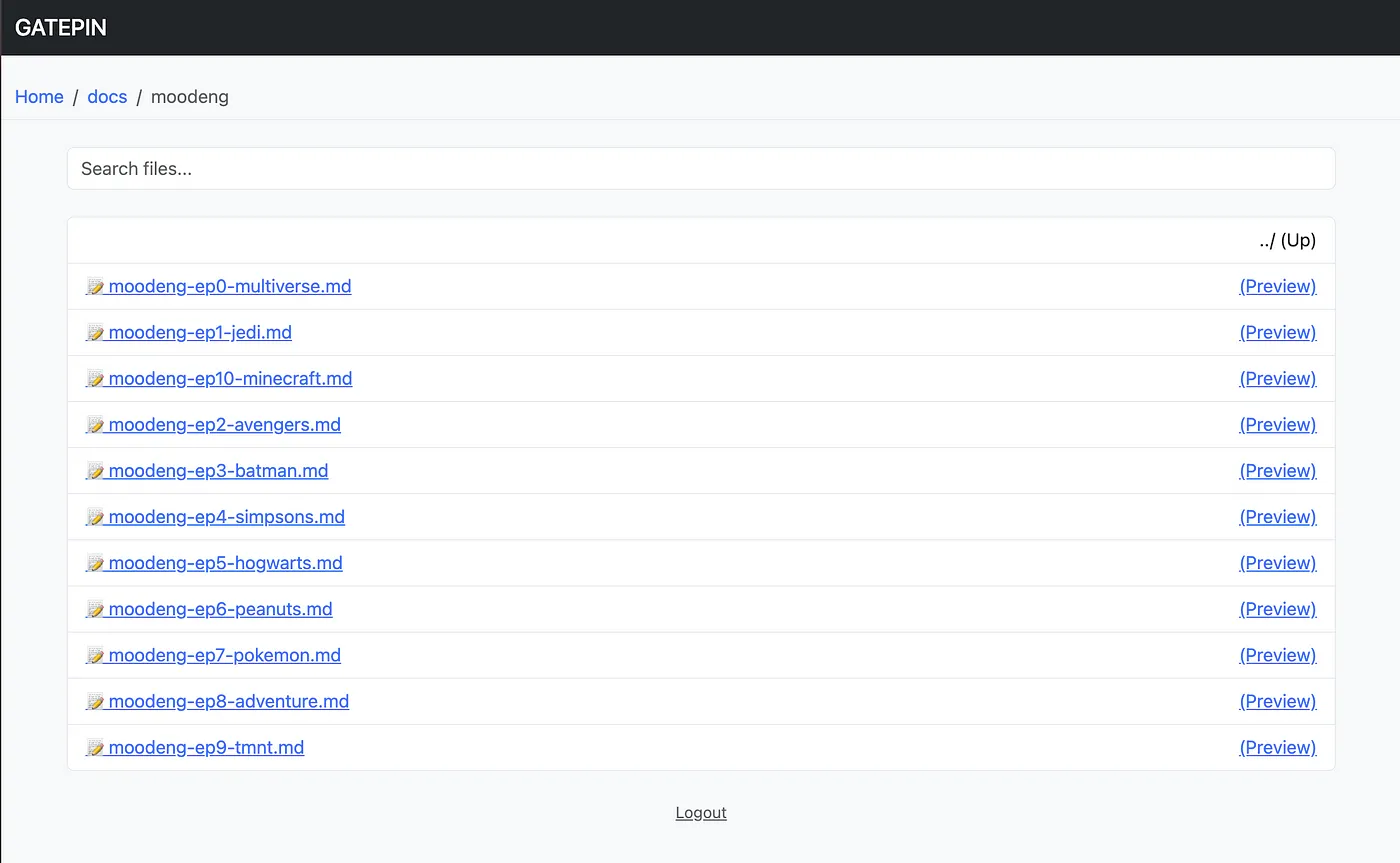
Task: Open docs breadcrumb link
Action: [x=107, y=97]
